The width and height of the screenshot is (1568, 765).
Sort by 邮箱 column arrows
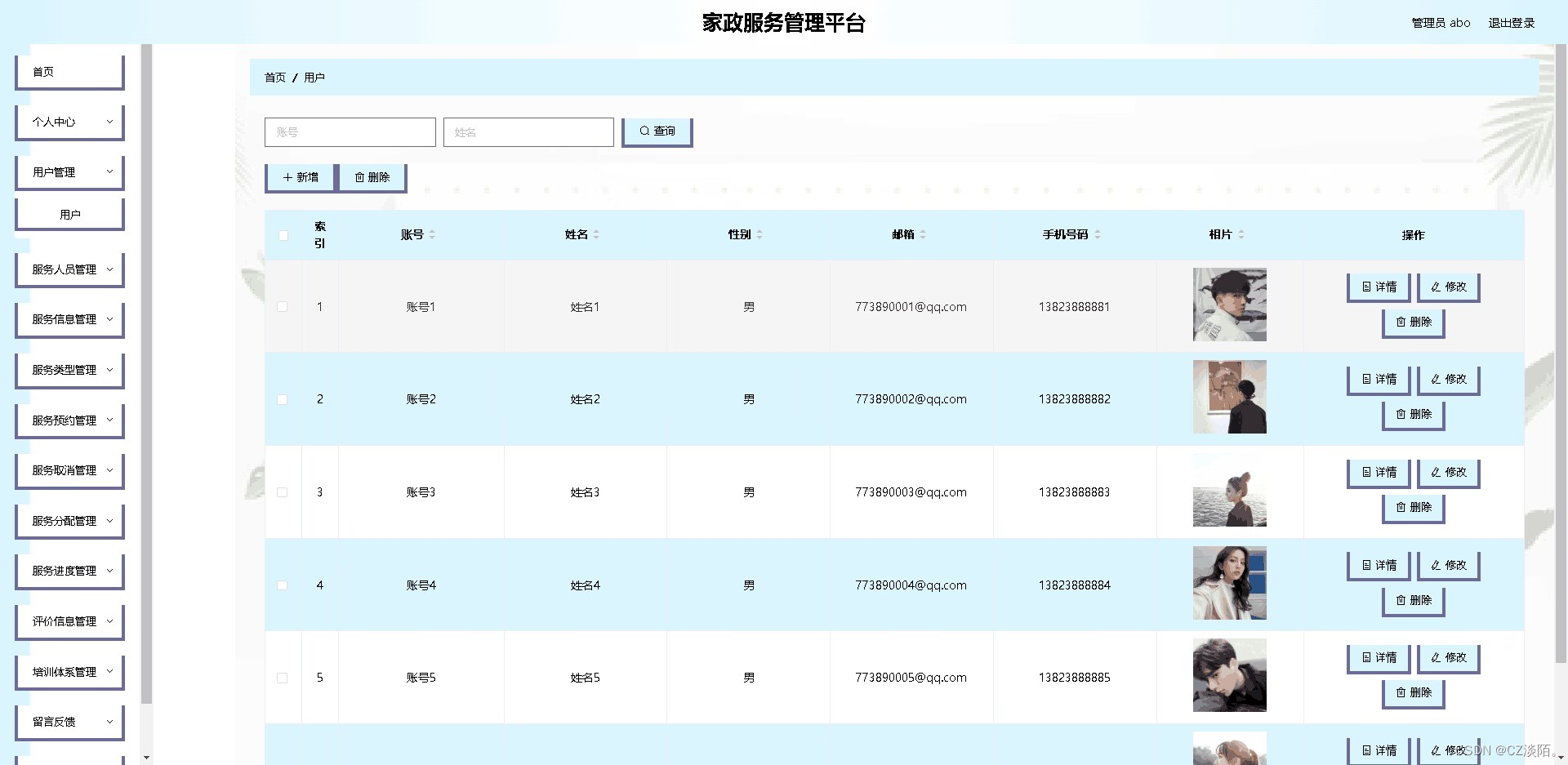923,234
